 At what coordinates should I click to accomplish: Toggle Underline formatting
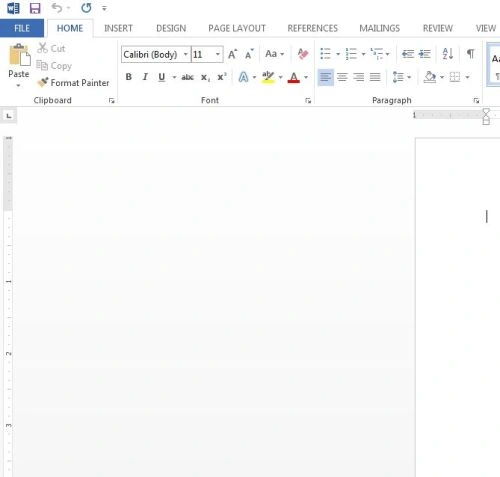(x=162, y=77)
